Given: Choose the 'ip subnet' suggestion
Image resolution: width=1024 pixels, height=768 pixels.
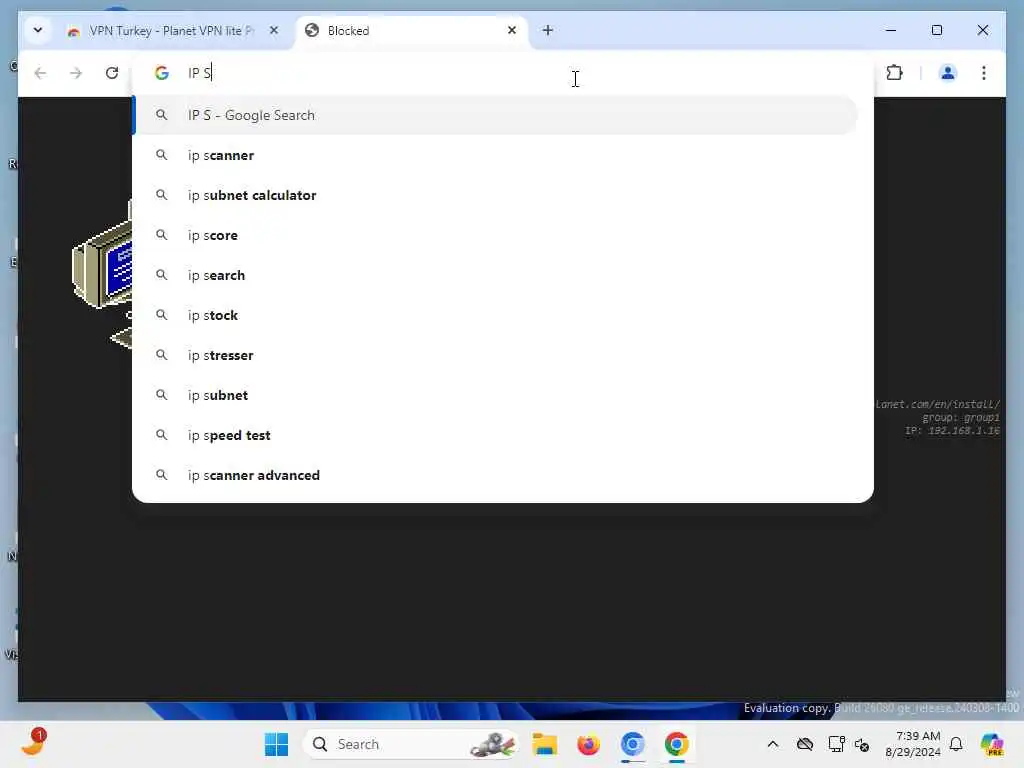Looking at the screenshot, I should pyautogui.click(x=496, y=395).
